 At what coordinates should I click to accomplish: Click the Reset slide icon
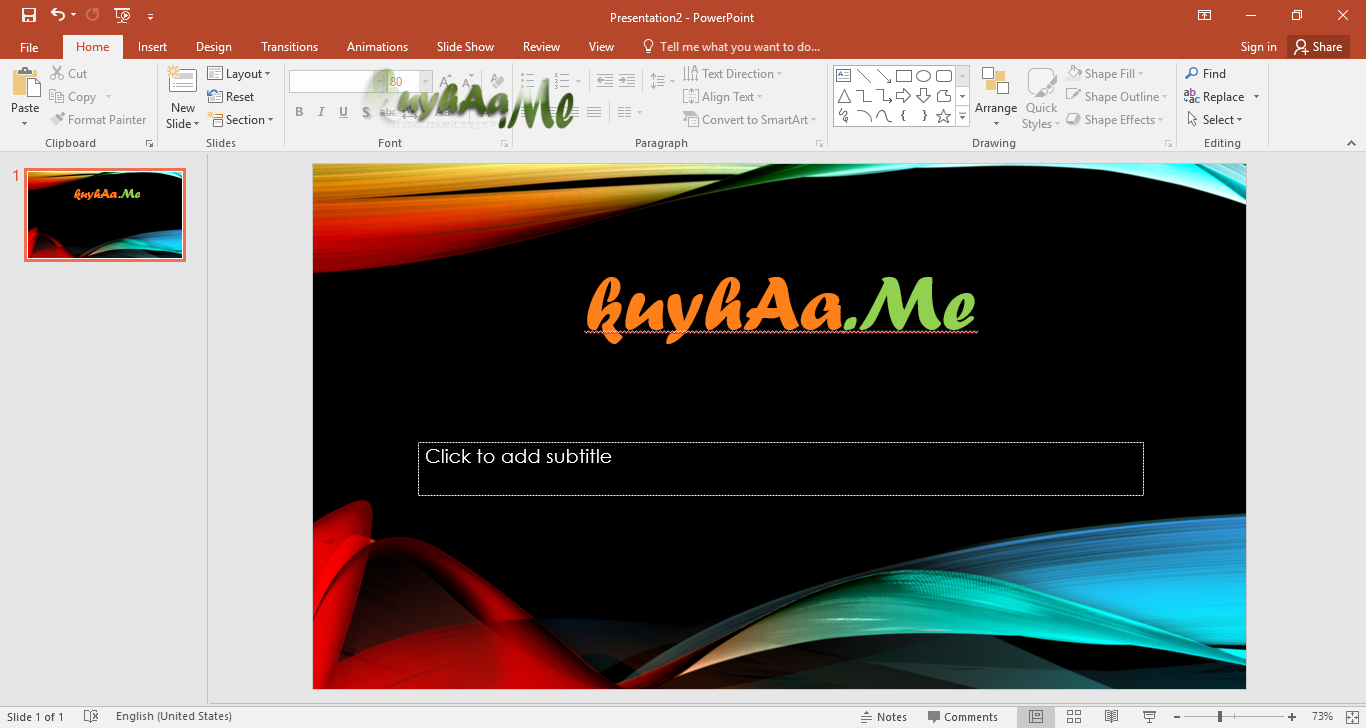pos(231,96)
